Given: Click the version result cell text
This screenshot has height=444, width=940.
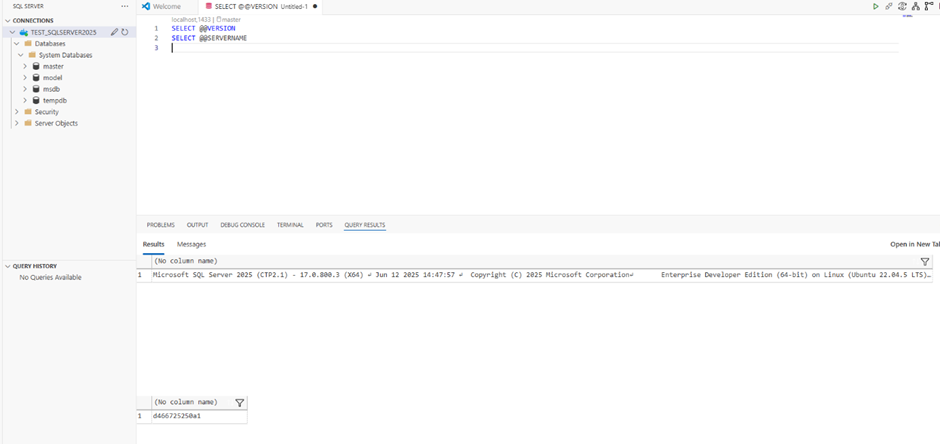Looking at the screenshot, I should click(x=542, y=276).
